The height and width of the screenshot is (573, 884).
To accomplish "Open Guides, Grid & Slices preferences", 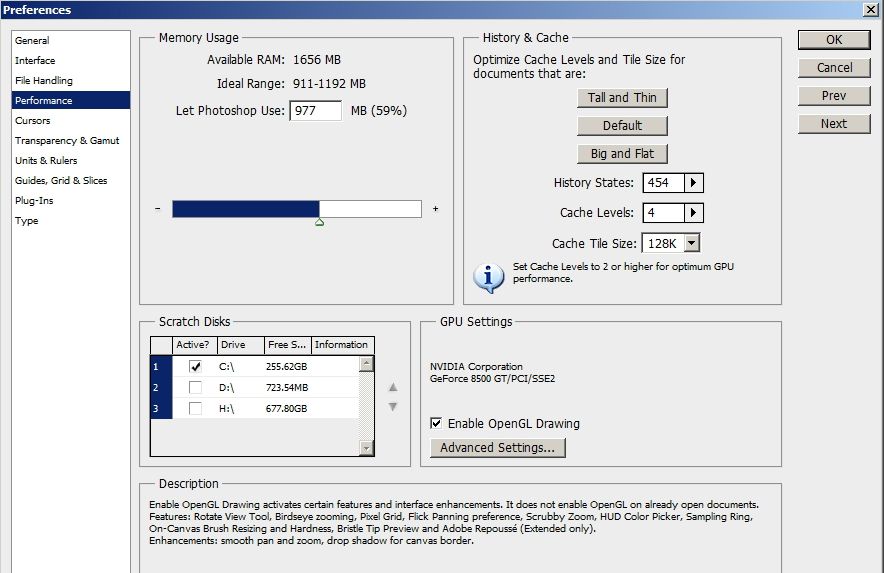I will [x=70, y=180].
